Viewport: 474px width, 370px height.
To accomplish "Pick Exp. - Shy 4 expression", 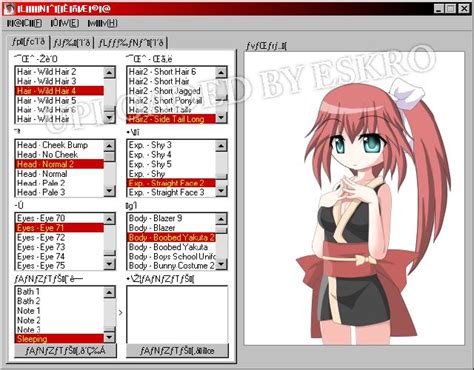I will [172, 155].
